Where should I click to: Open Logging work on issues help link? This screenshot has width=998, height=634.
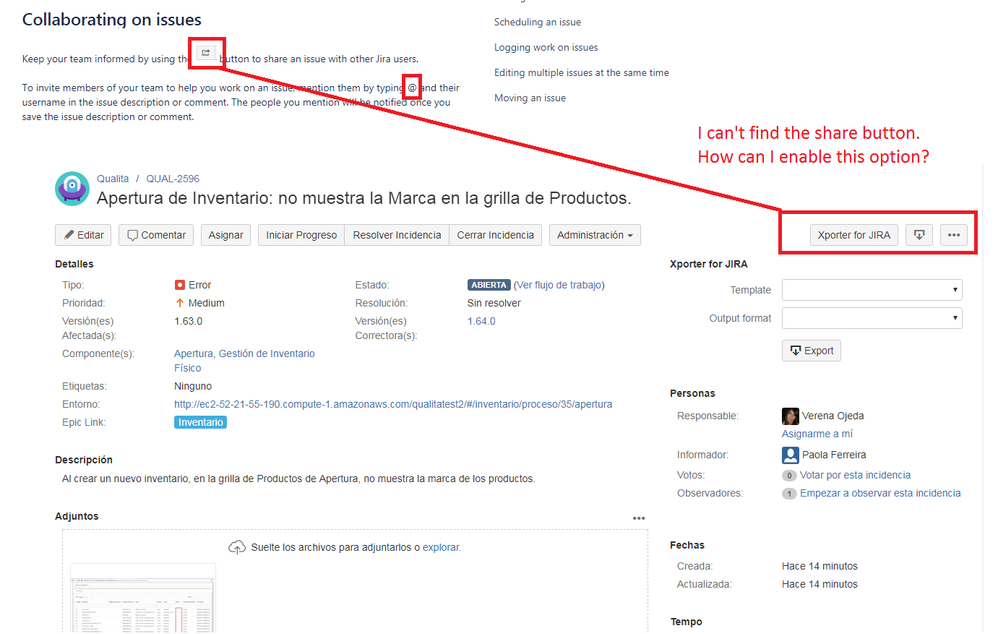tap(546, 48)
